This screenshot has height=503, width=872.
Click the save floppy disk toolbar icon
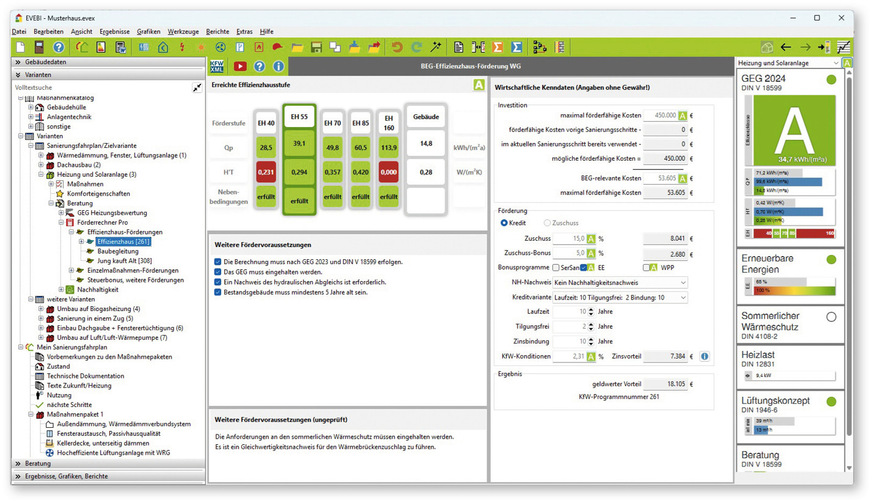coord(317,47)
